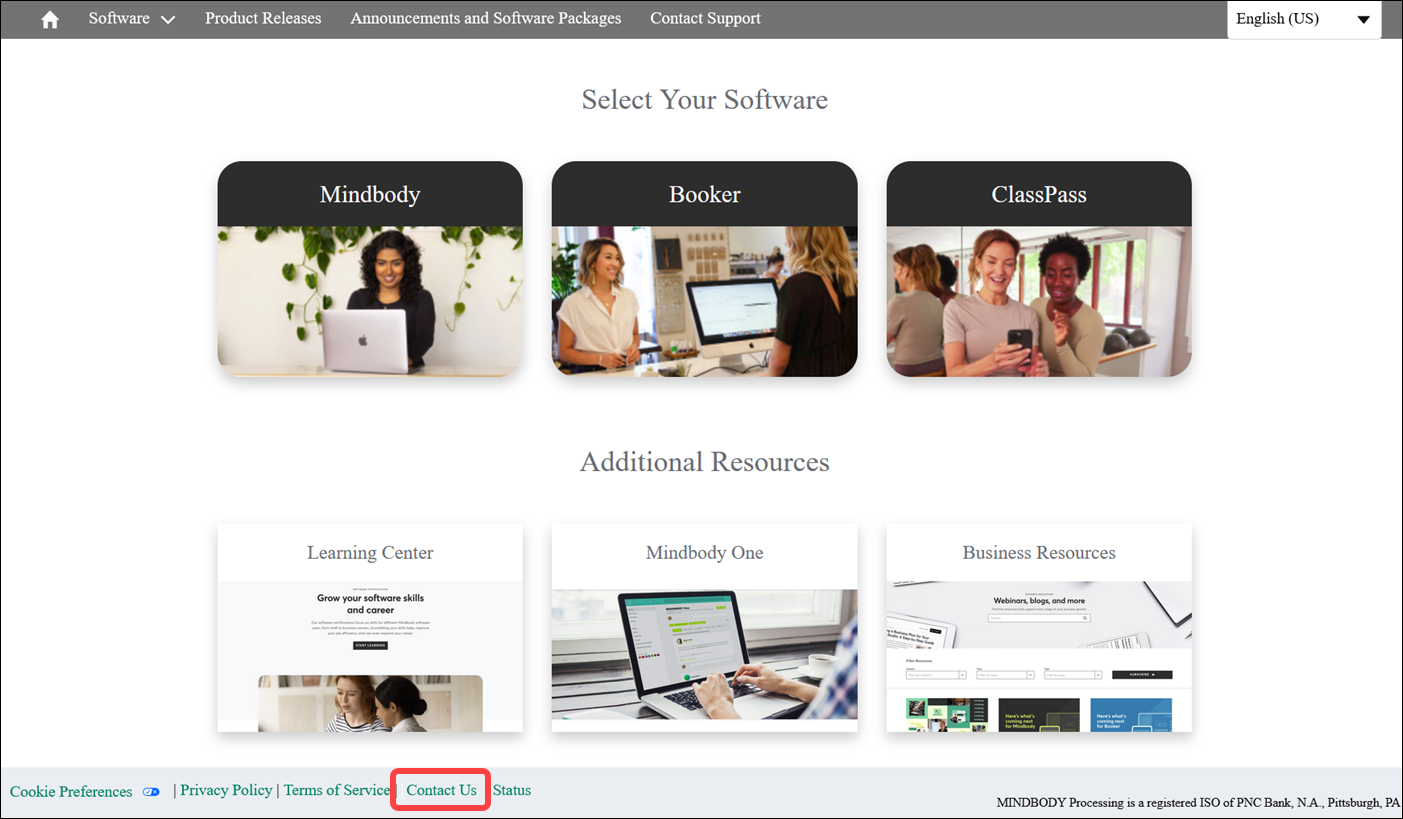Select the Booker software card title
Image resolution: width=1403 pixels, height=819 pixels.
pyautogui.click(x=705, y=194)
